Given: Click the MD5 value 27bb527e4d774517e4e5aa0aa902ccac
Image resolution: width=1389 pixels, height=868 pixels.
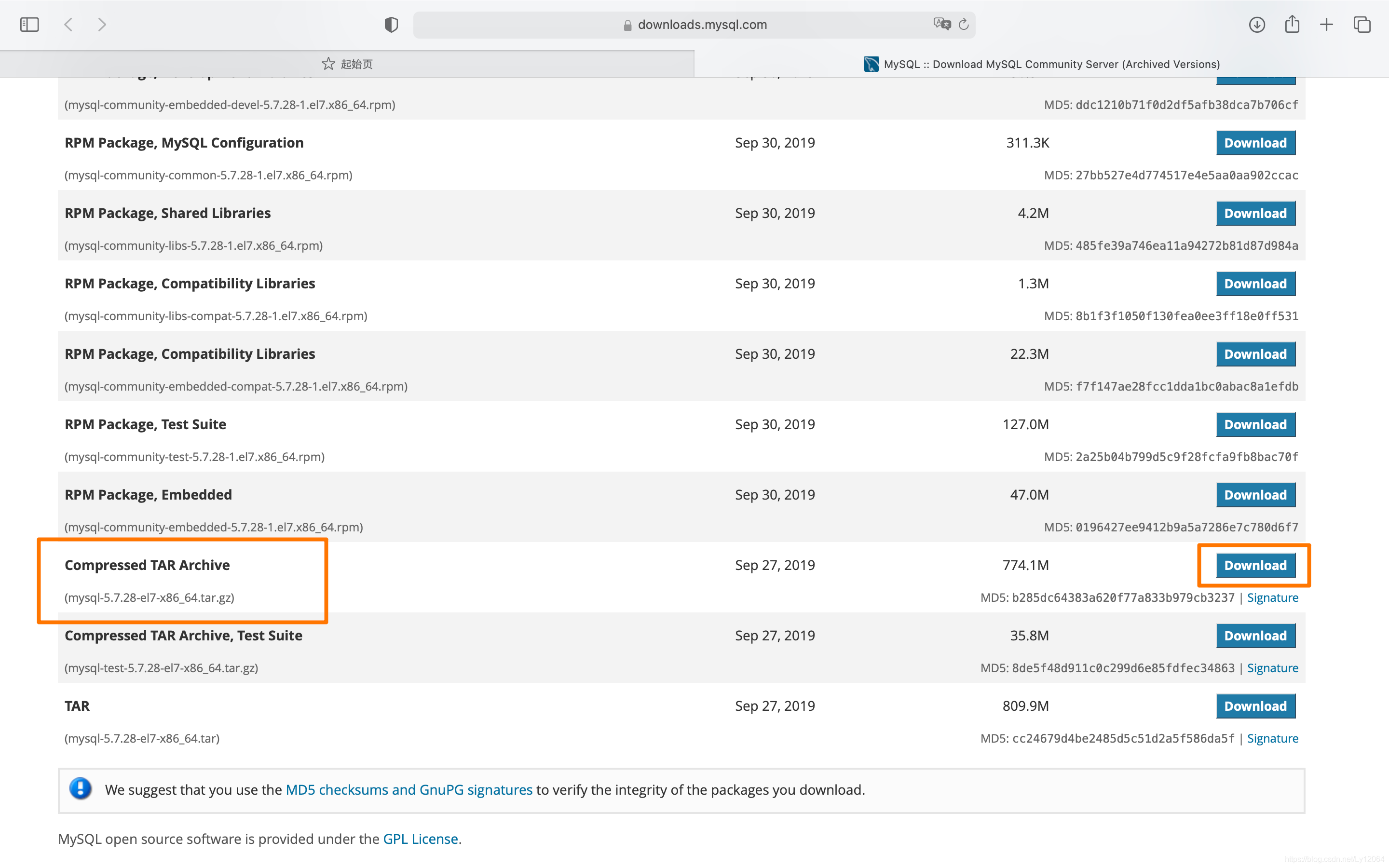Looking at the screenshot, I should [x=1186, y=175].
